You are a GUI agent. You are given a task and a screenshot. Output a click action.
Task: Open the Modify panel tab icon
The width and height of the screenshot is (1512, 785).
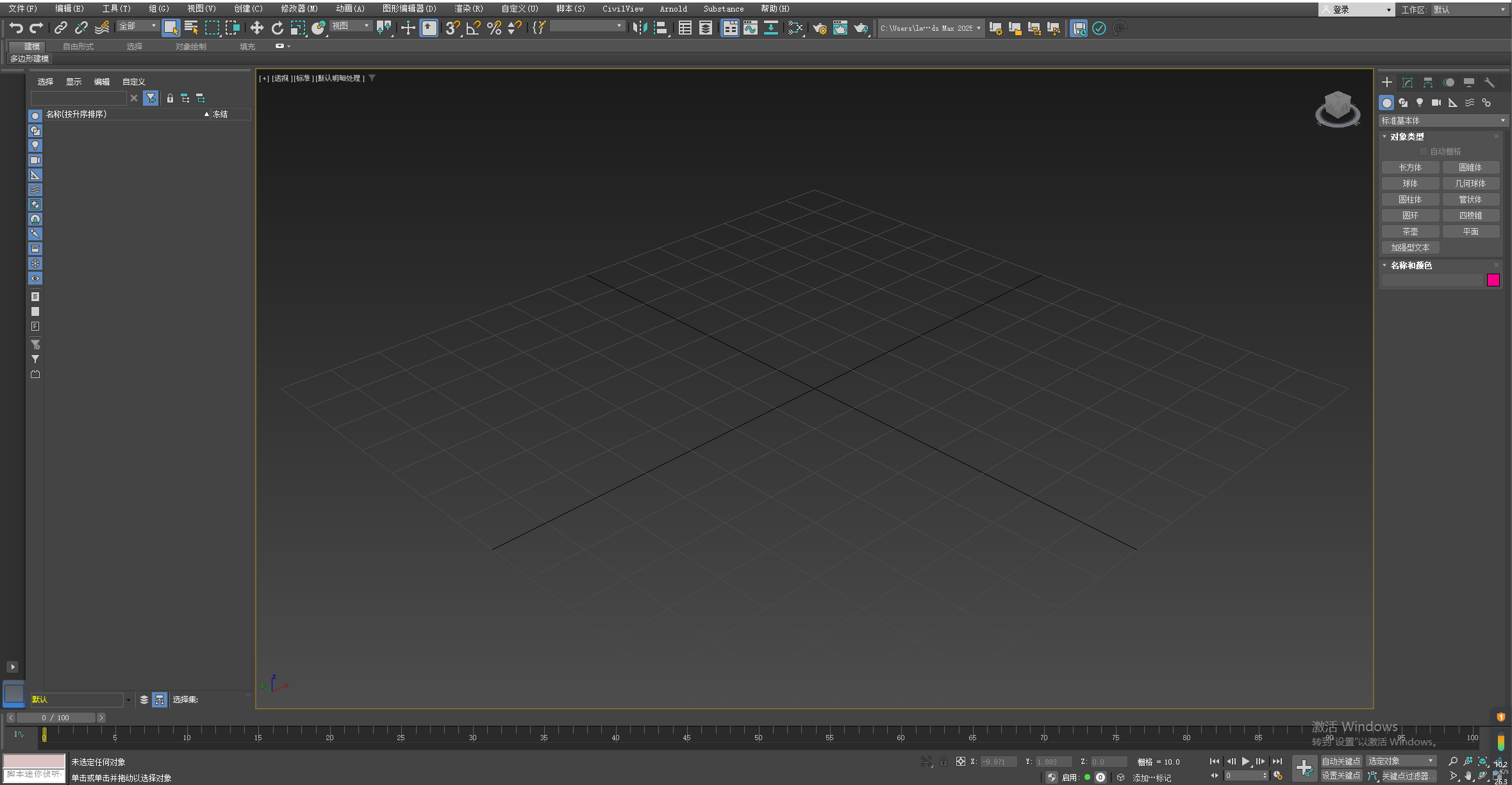[x=1408, y=82]
